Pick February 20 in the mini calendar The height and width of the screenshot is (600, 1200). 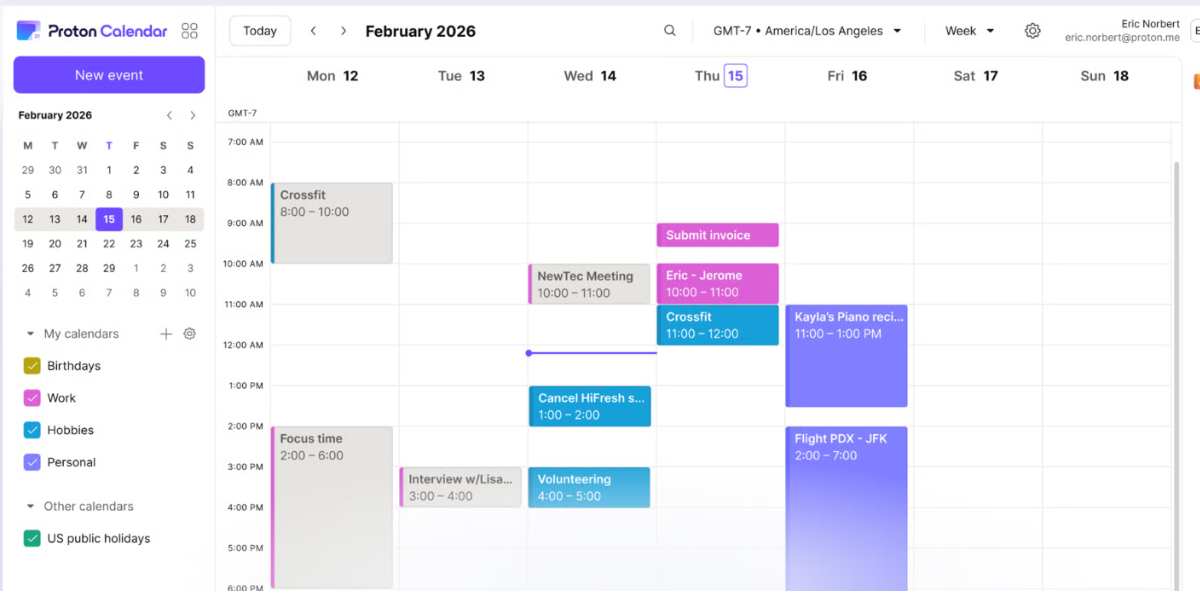click(x=55, y=243)
